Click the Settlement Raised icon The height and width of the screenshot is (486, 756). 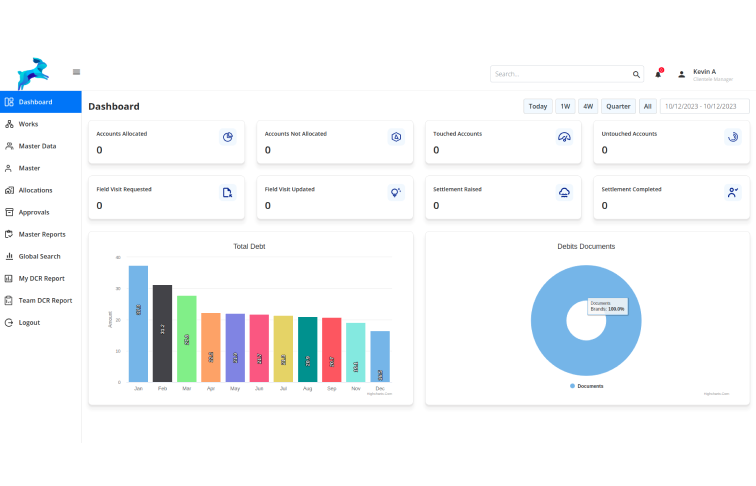coord(564,193)
